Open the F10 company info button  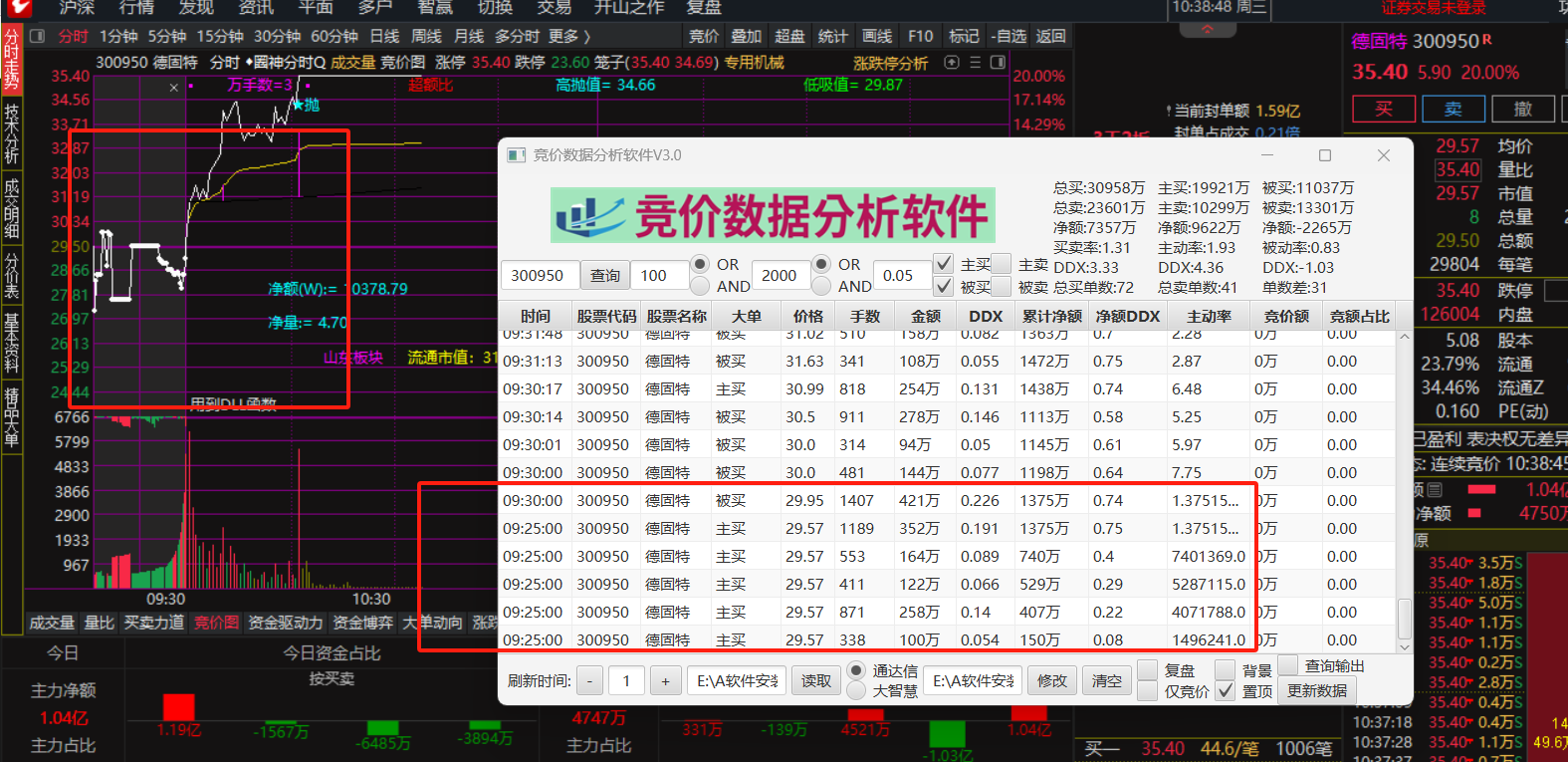(x=921, y=36)
